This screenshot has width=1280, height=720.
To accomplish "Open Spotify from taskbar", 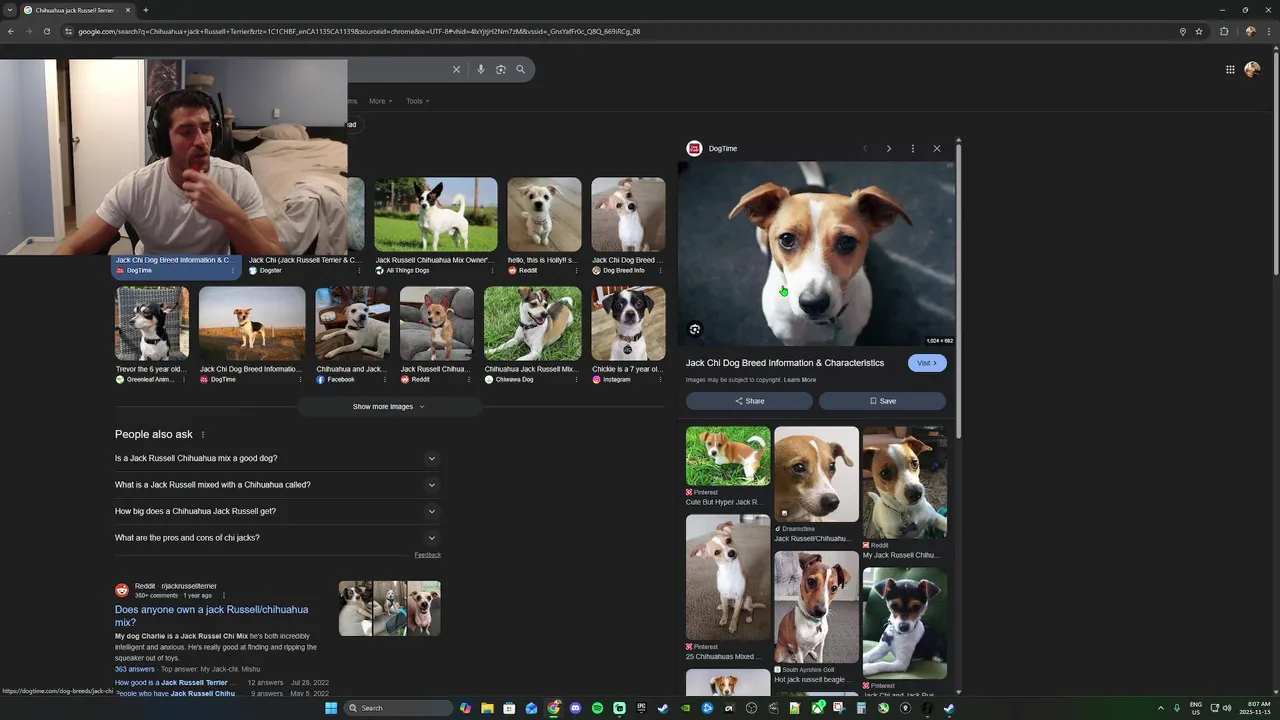I will point(597,708).
